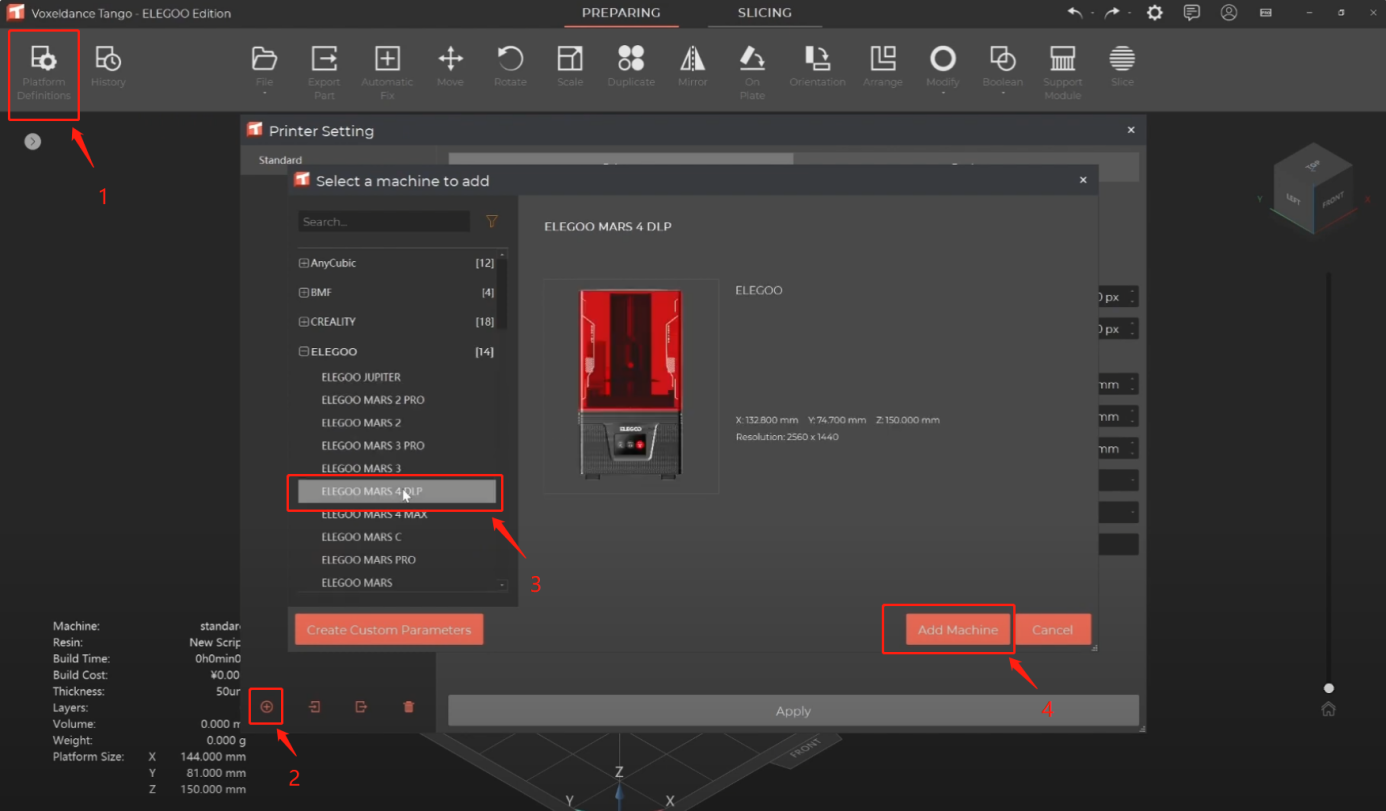Click Create Custom Parameters button

389,630
